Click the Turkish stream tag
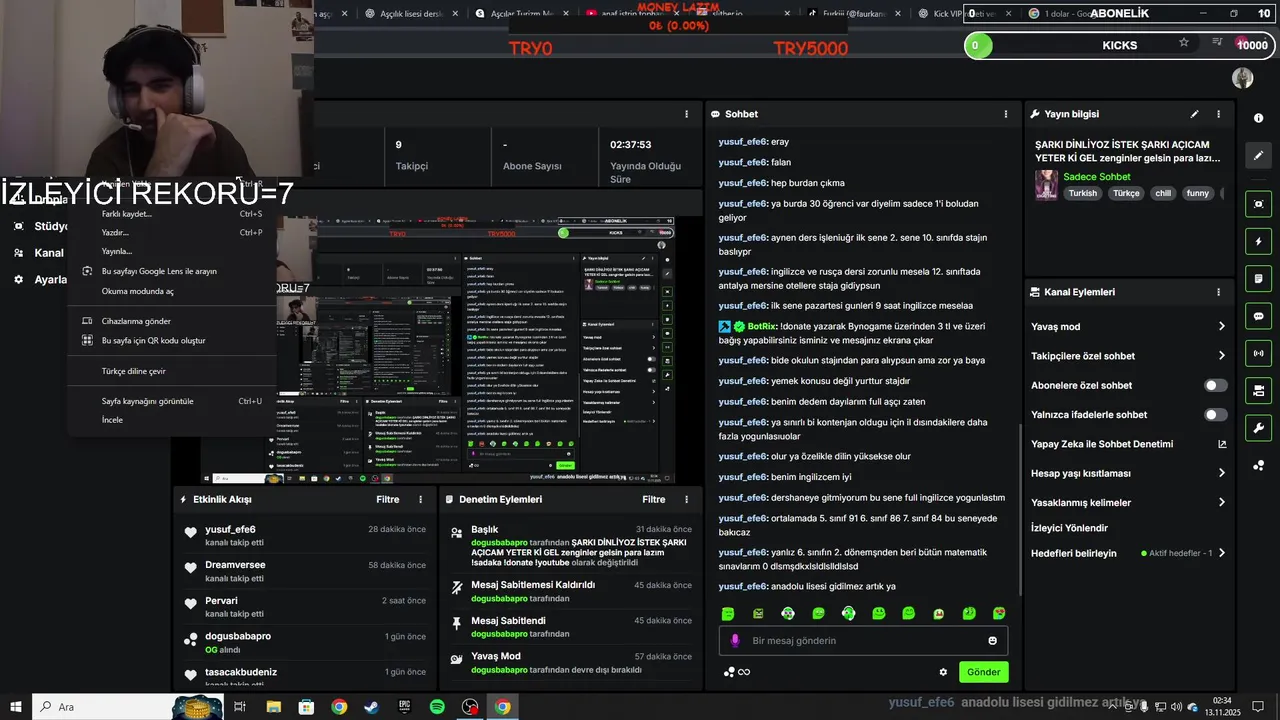This screenshot has width=1280, height=720. coord(1082,193)
